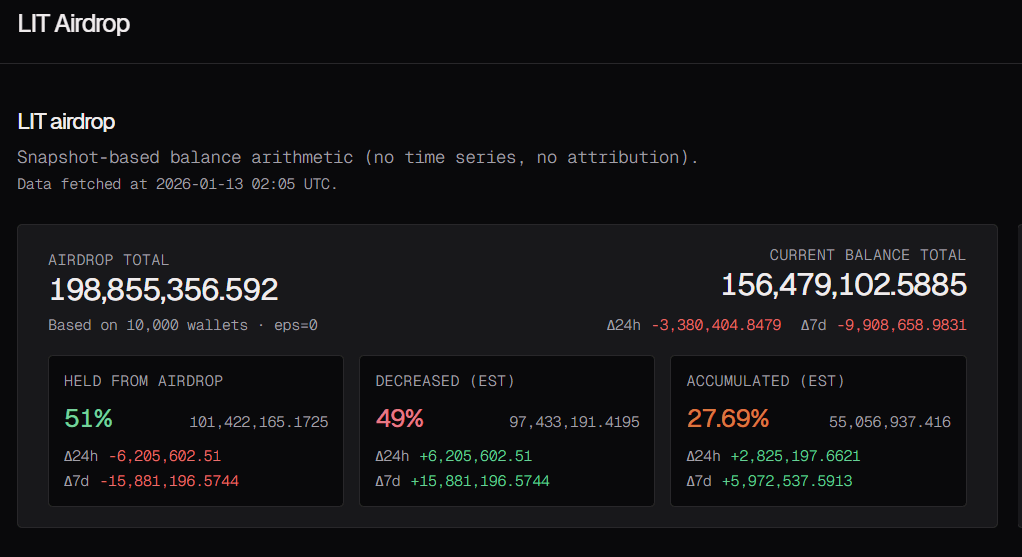Click the accumulated amount 55,056,937.416

pyautogui.click(x=890, y=422)
